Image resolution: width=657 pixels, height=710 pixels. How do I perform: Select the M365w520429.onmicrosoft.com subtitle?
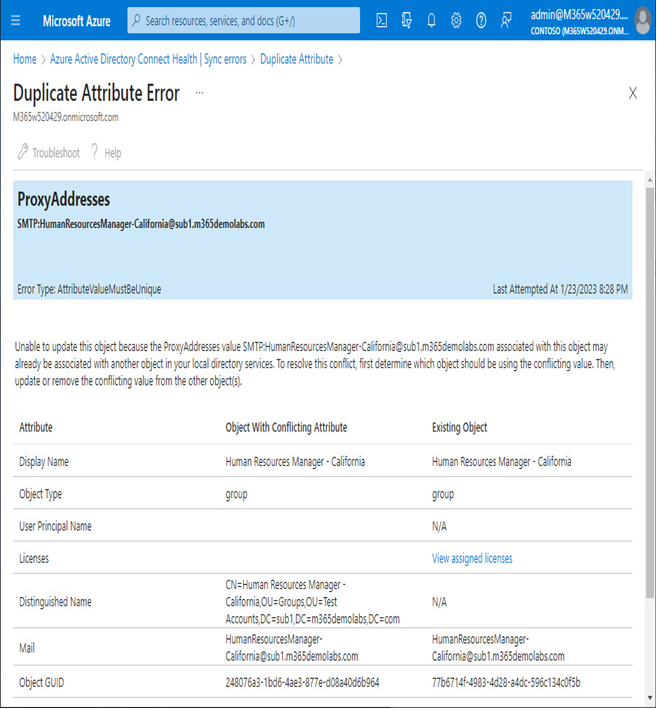(66, 117)
